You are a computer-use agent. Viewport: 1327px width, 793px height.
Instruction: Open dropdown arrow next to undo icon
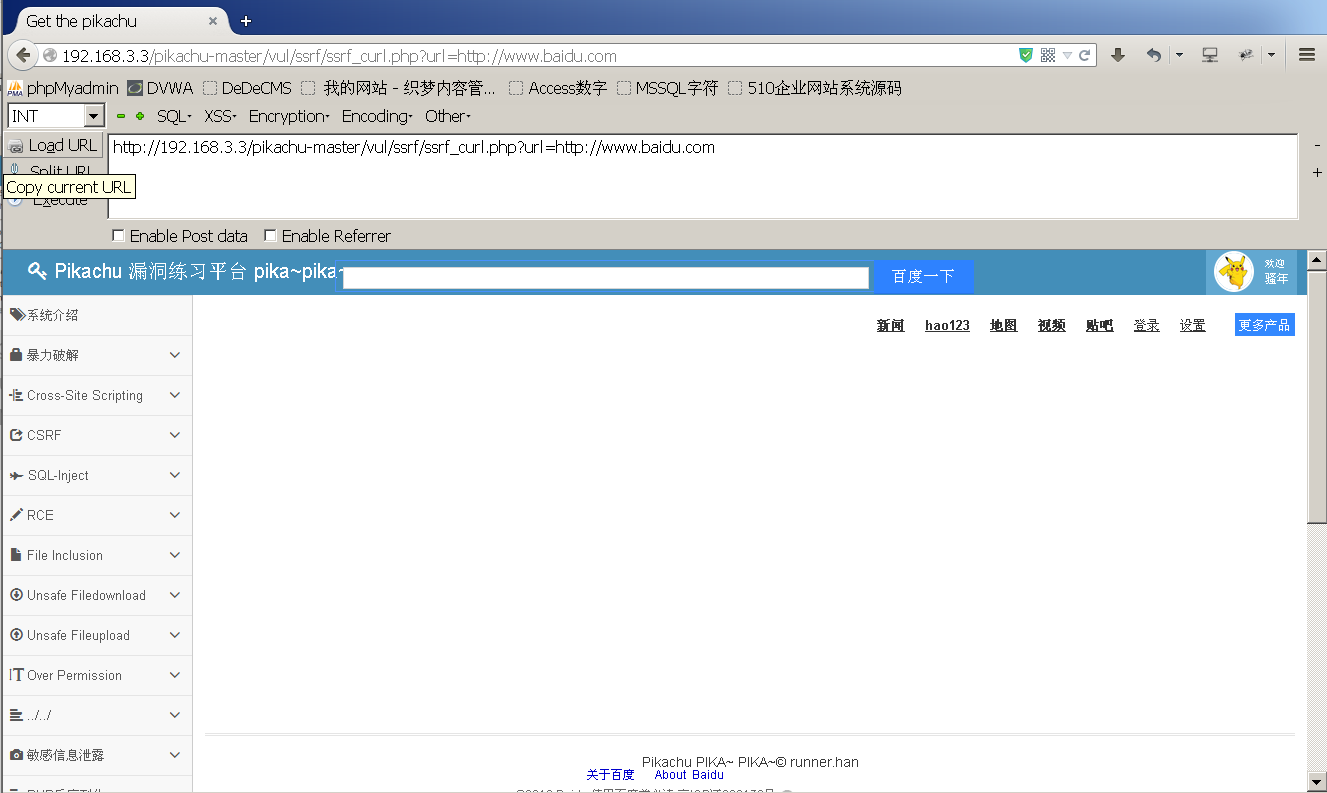coord(1180,56)
